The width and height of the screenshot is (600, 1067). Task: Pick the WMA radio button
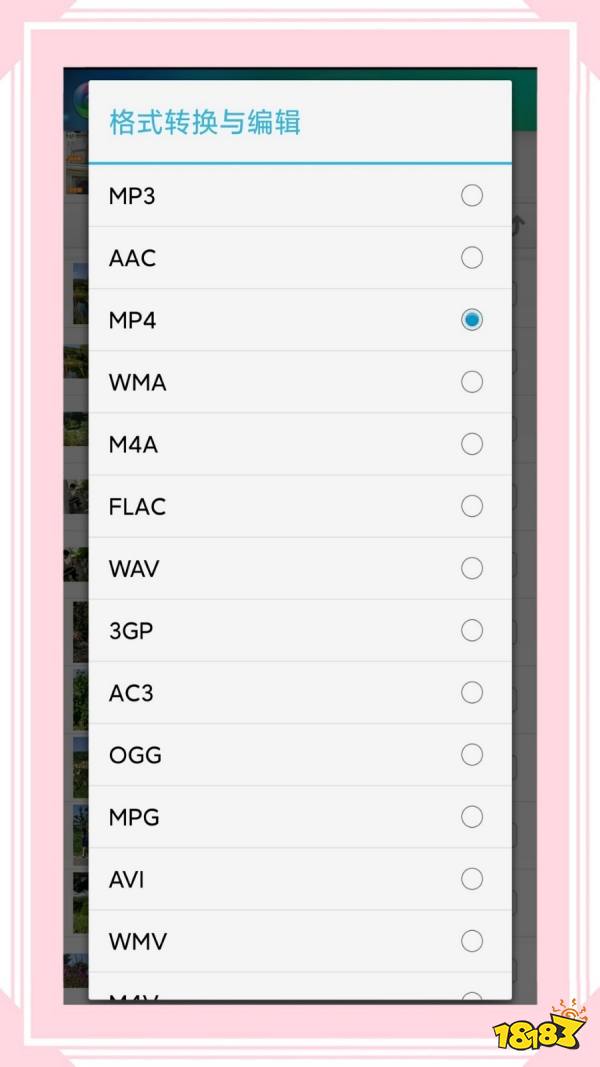coord(472,382)
